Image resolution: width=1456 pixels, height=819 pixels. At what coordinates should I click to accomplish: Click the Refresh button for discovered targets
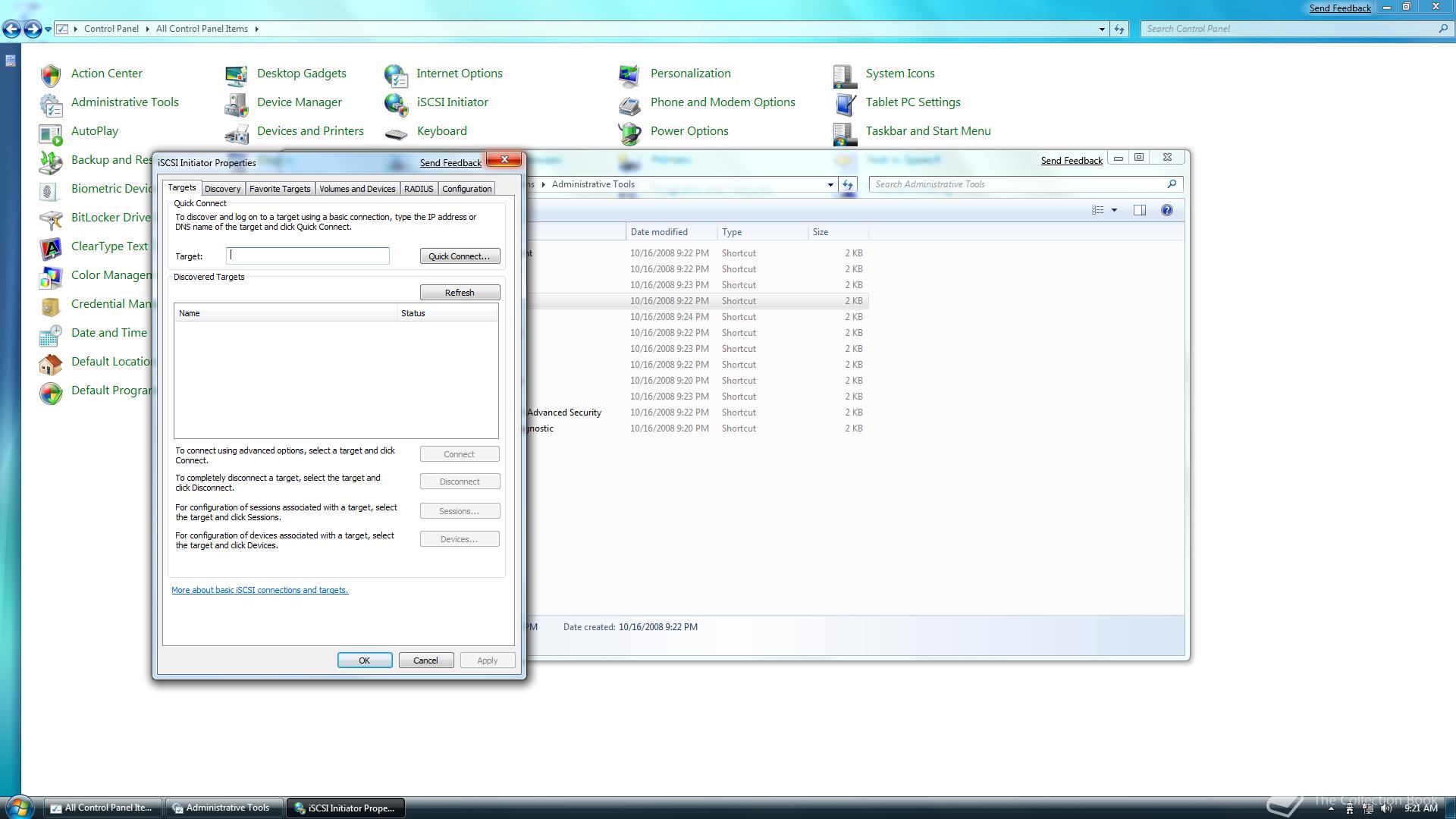coord(460,293)
